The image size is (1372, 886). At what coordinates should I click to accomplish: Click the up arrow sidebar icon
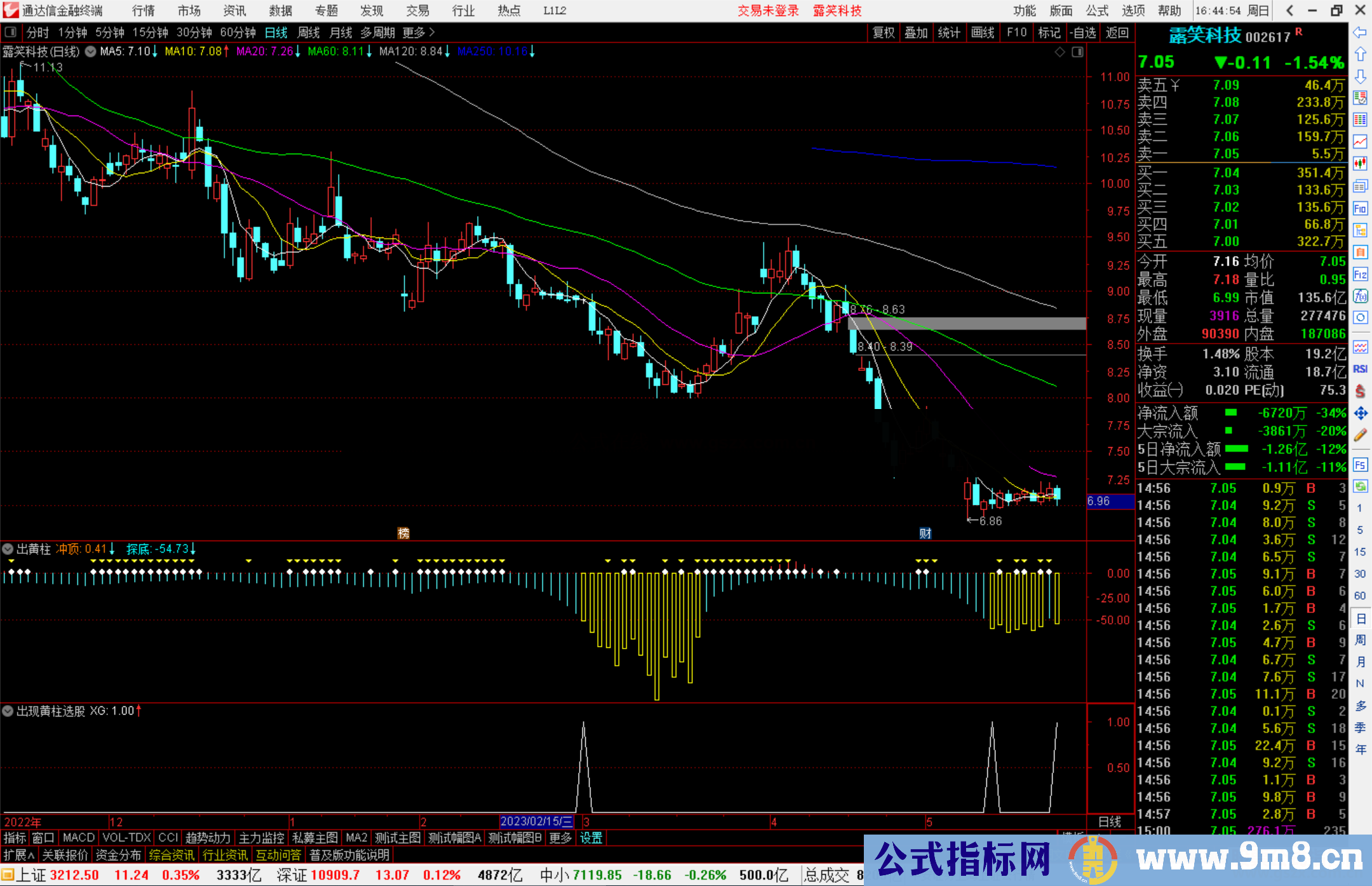1360,55
